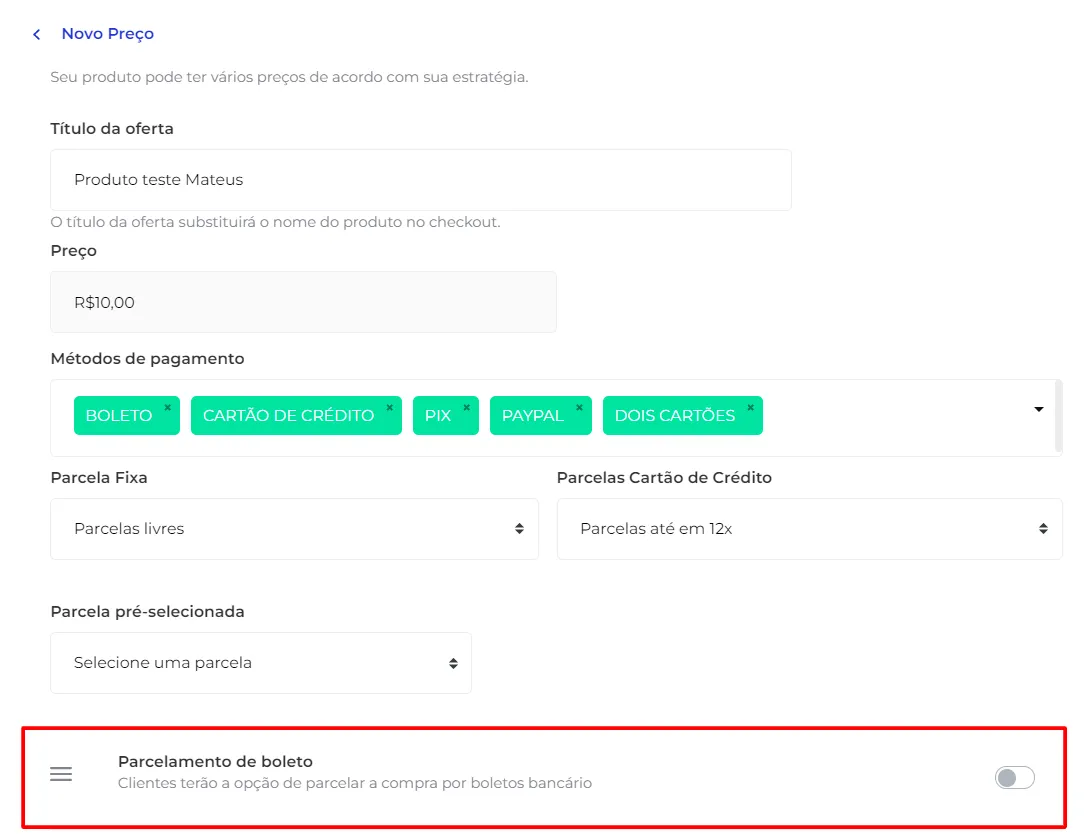This screenshot has height=838, width=1090.
Task: Remove the BOLETO payment tag
Action: point(168,408)
